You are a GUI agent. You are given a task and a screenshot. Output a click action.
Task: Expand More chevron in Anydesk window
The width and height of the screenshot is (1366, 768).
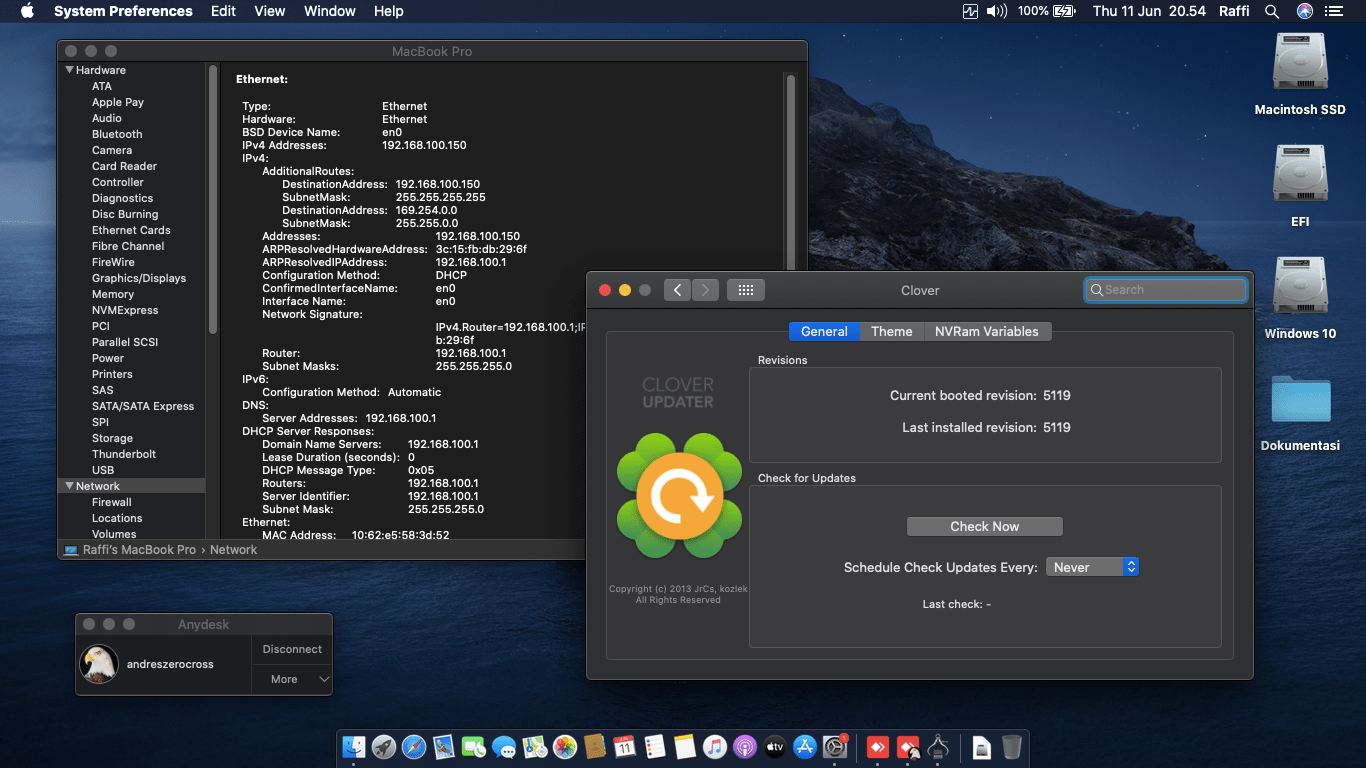(324, 679)
